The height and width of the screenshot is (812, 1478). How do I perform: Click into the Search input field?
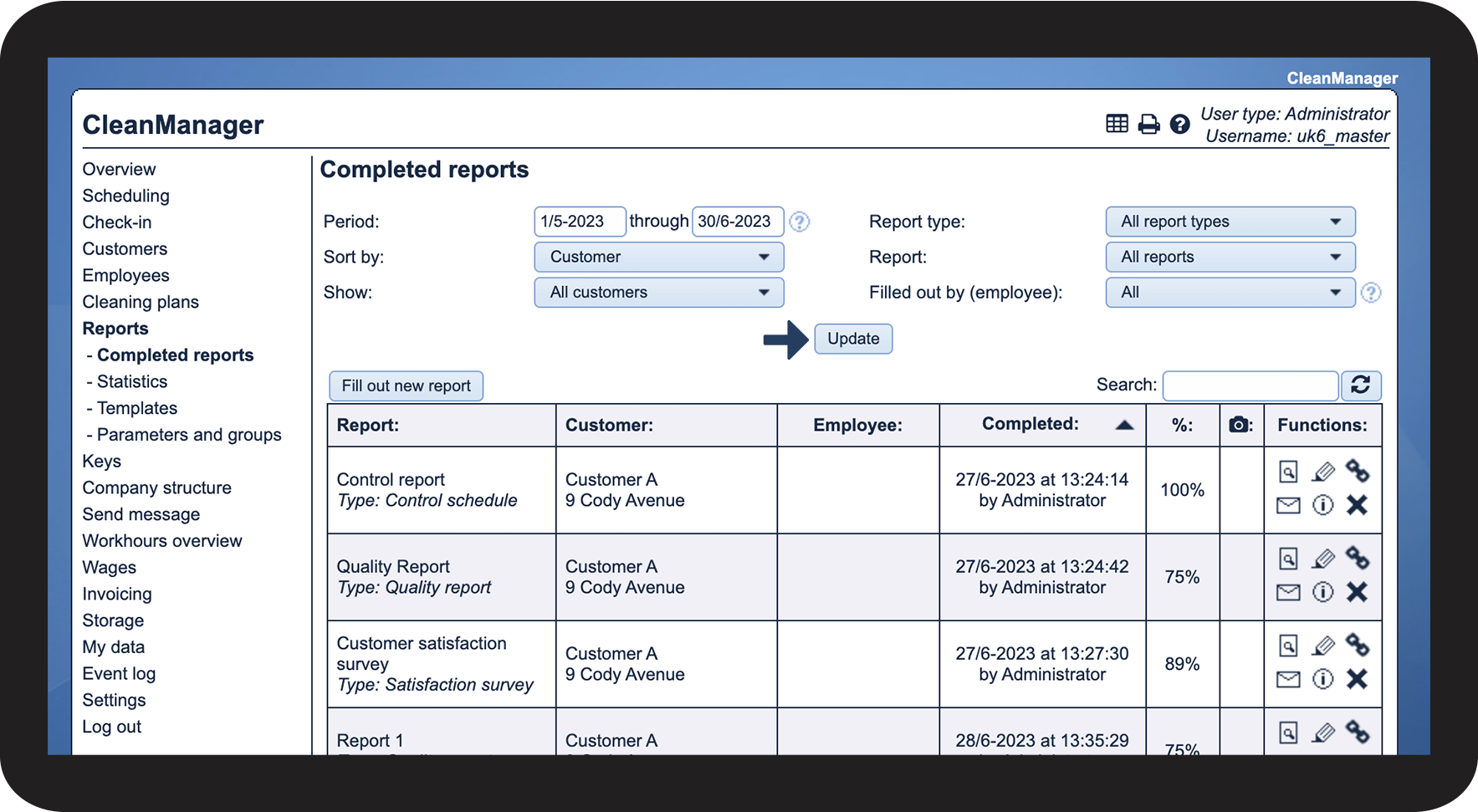(x=1250, y=386)
